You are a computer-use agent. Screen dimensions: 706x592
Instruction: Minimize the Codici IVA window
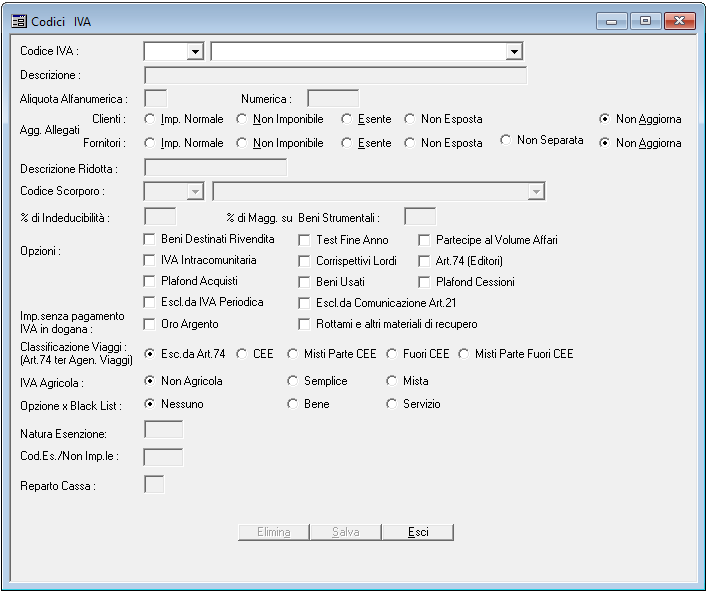click(x=611, y=21)
